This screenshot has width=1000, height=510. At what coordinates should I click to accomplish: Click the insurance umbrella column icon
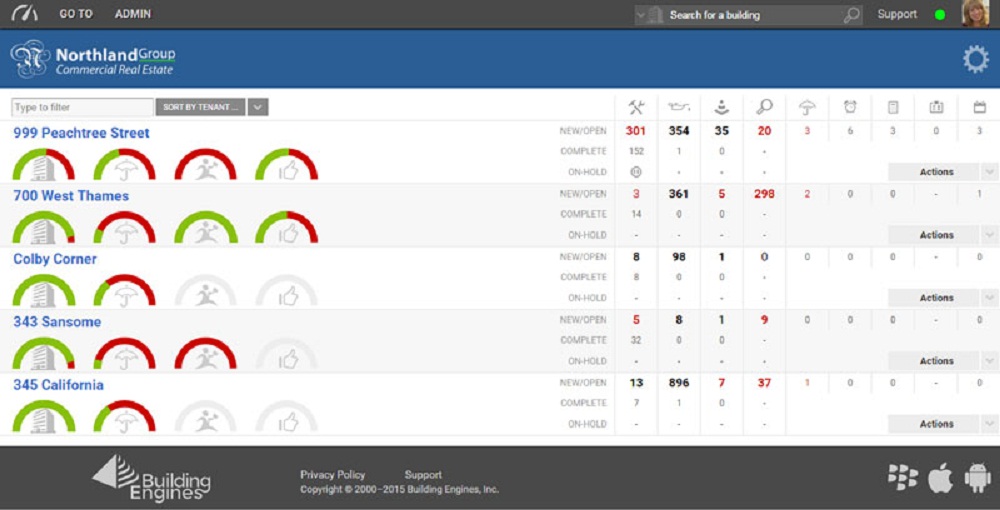click(x=807, y=108)
